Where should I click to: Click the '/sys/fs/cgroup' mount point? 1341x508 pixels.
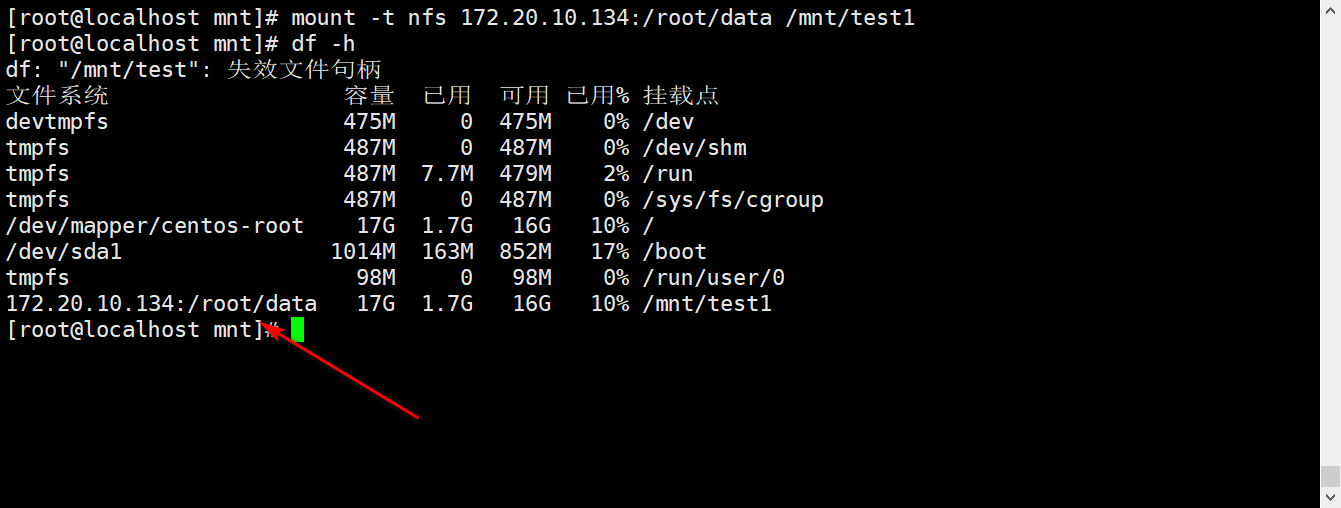(x=733, y=200)
